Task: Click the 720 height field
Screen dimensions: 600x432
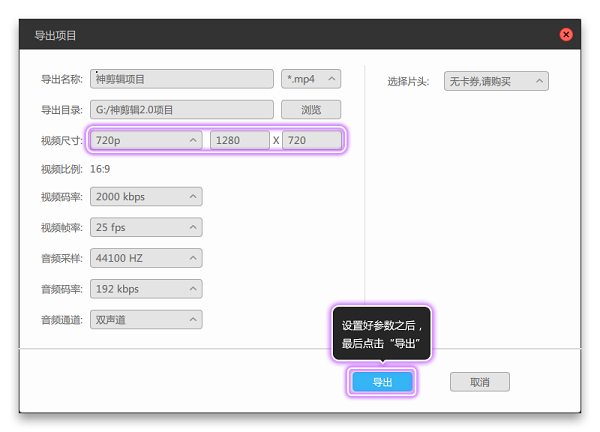Action: (x=311, y=140)
